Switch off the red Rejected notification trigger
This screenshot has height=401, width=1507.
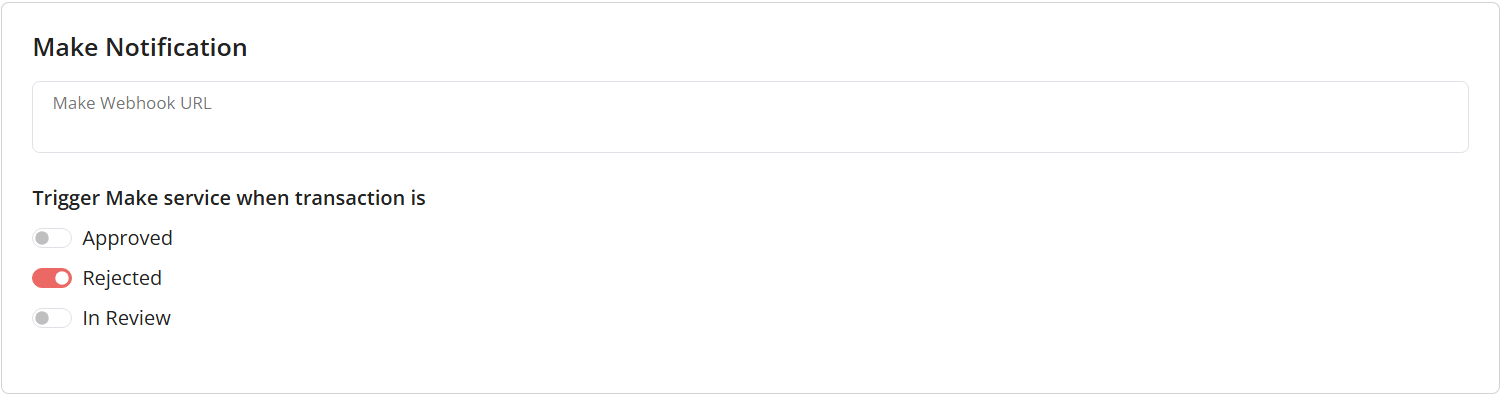coord(52,278)
